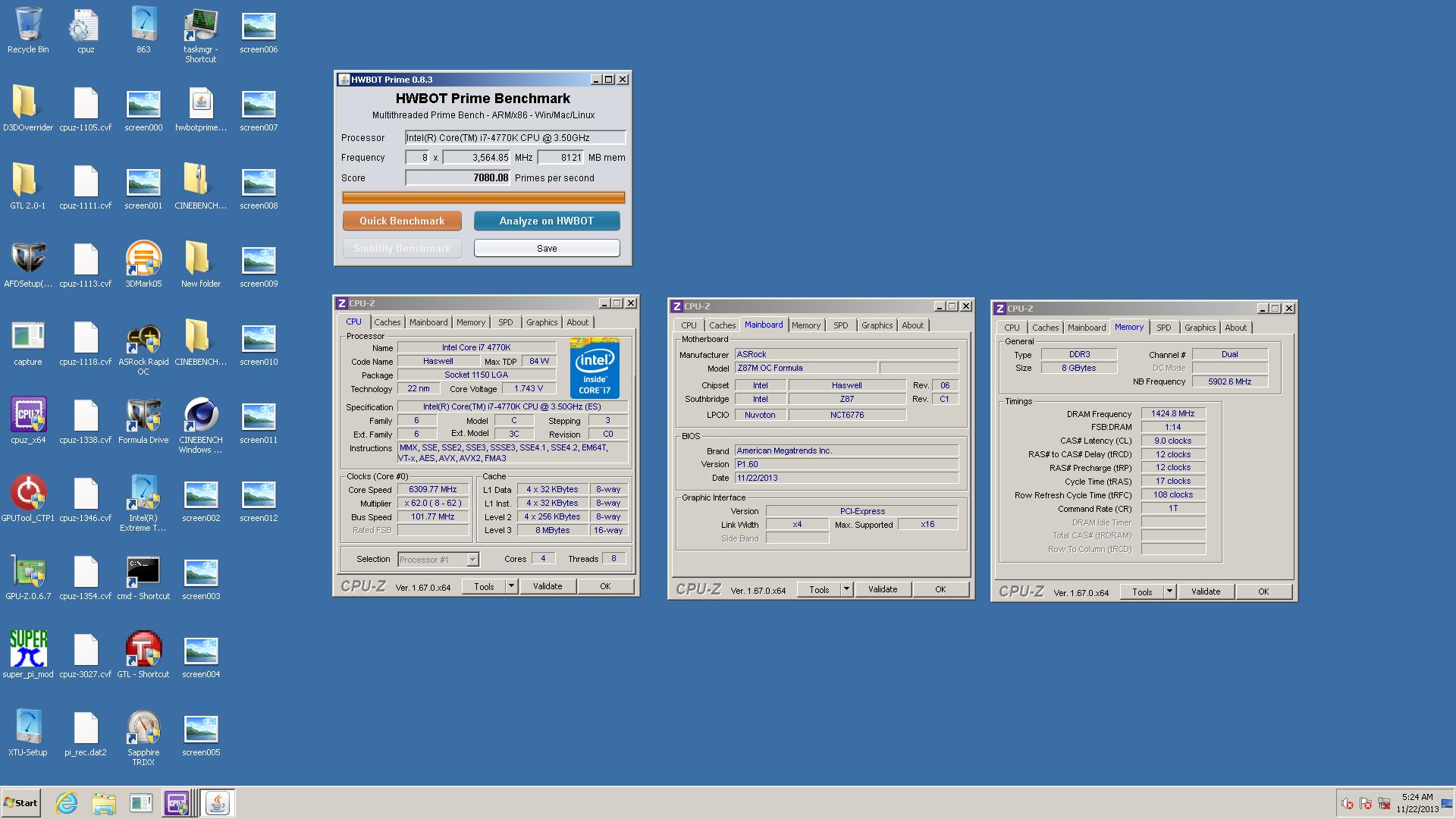This screenshot has height=819, width=1456.
Task: Click the Score field in HWBOT Prime
Action: coord(458,177)
